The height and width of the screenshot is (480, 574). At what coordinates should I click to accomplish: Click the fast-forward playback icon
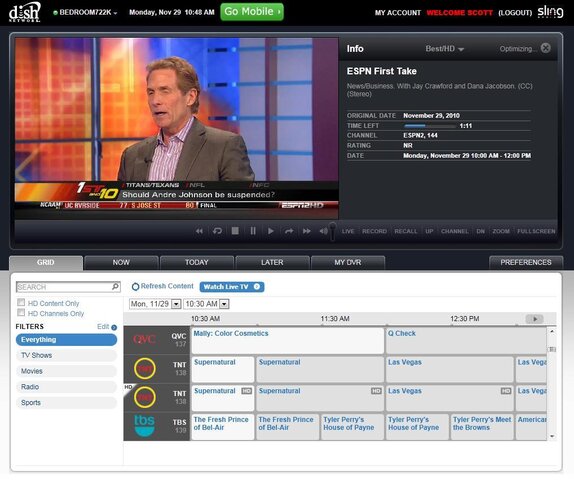click(307, 231)
